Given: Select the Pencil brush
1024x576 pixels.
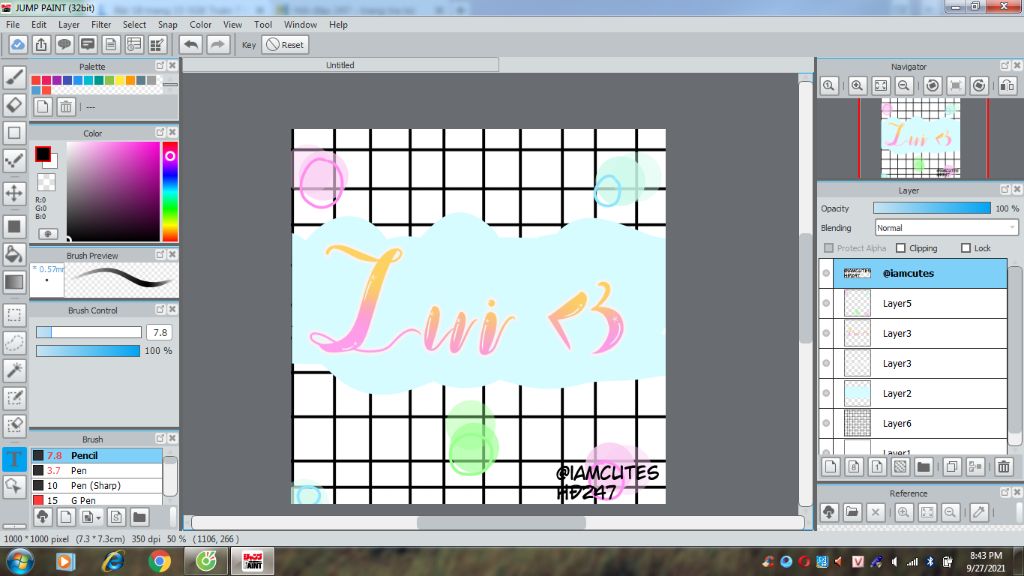Looking at the screenshot, I should tap(97, 455).
